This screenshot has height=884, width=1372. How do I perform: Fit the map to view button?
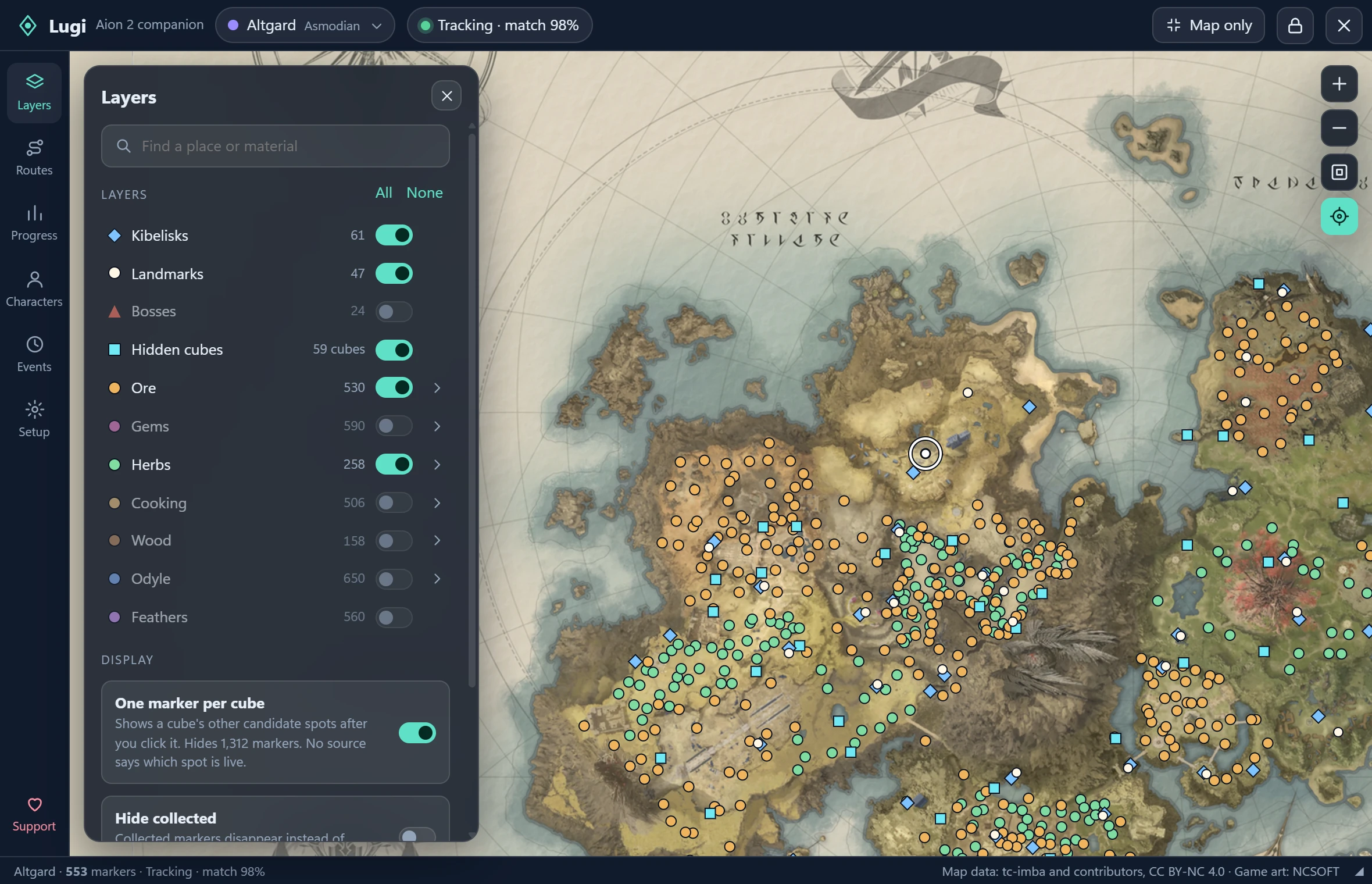point(1339,172)
